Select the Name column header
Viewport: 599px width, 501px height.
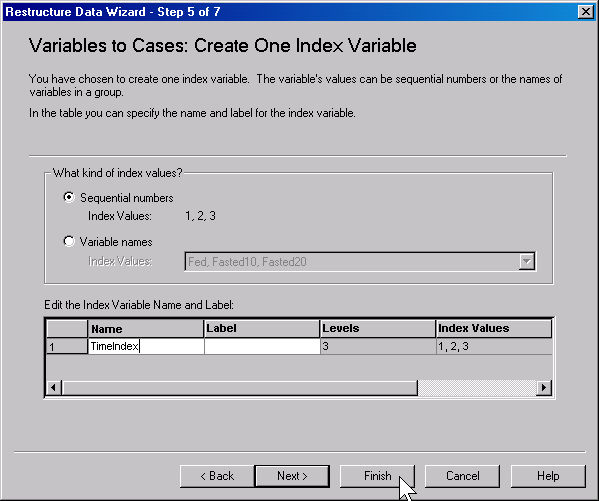click(x=146, y=329)
